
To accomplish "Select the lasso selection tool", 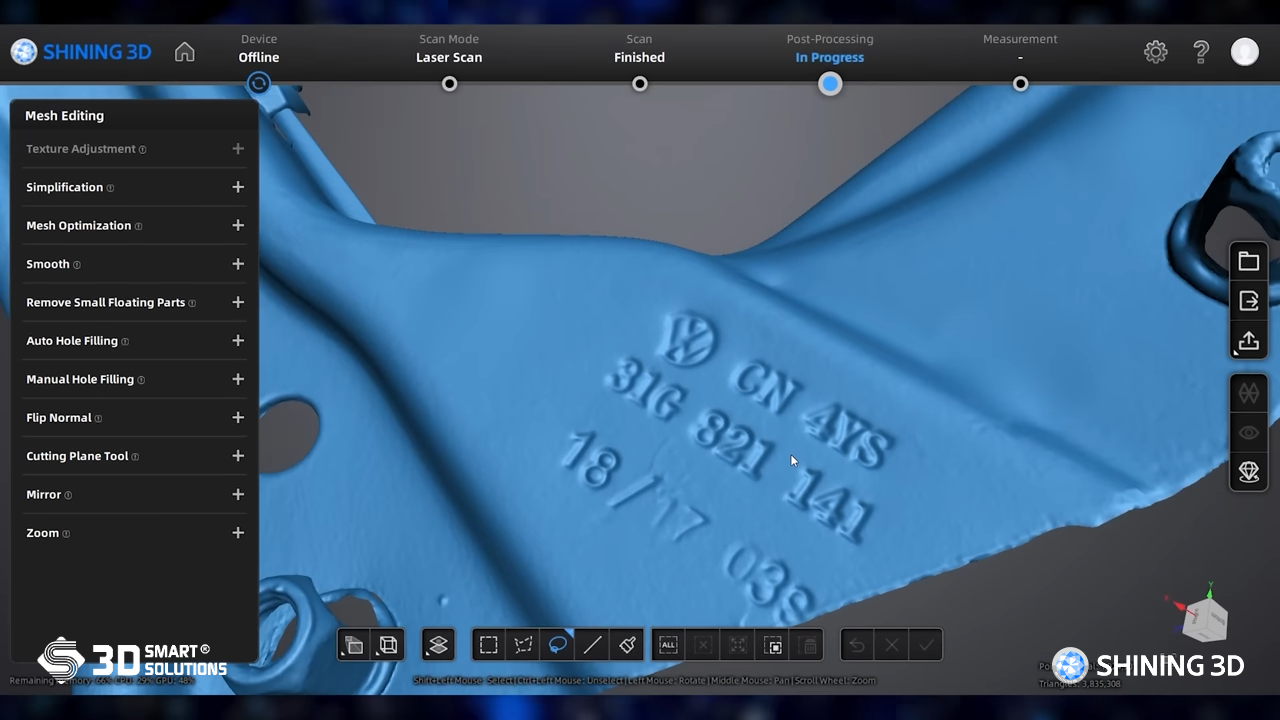I will [x=558, y=645].
